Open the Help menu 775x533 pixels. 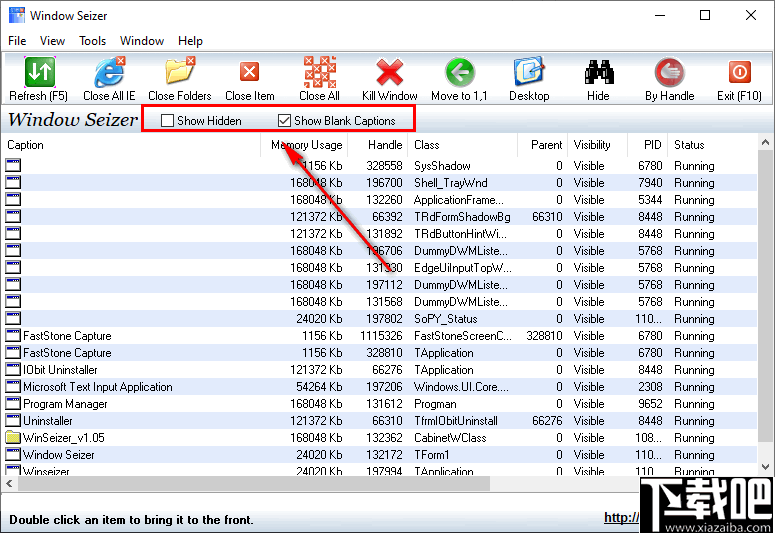[x=190, y=41]
